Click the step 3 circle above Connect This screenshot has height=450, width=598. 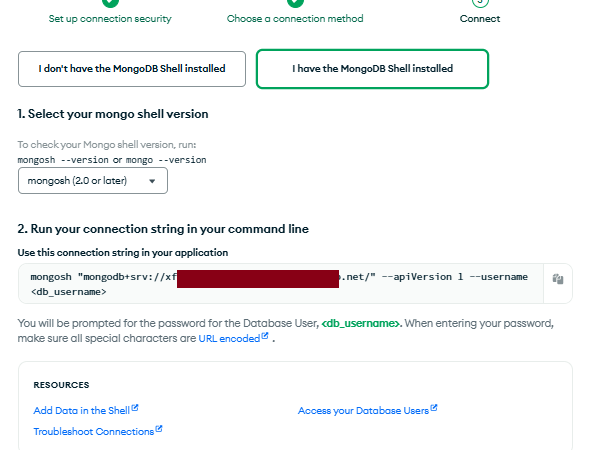pyautogui.click(x=480, y=2)
